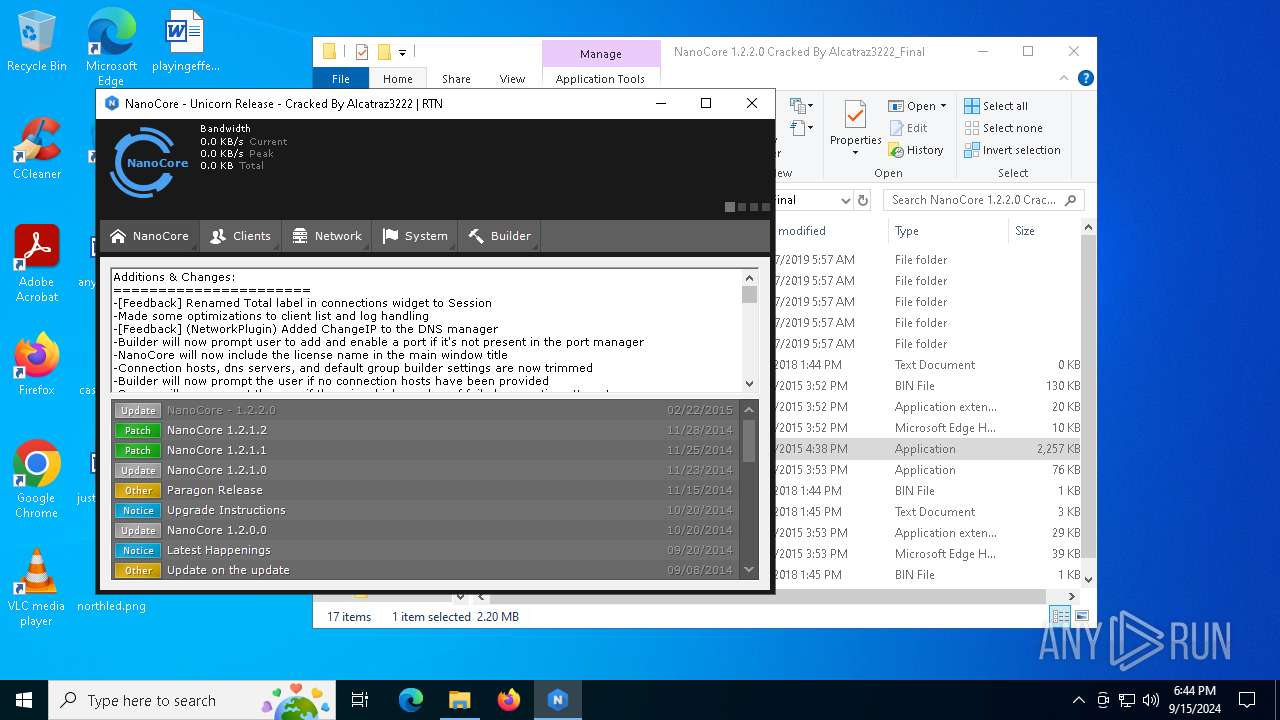The image size is (1280, 720).
Task: Expand Customize Quick Access Toolbar arrow
Action: coord(402,52)
